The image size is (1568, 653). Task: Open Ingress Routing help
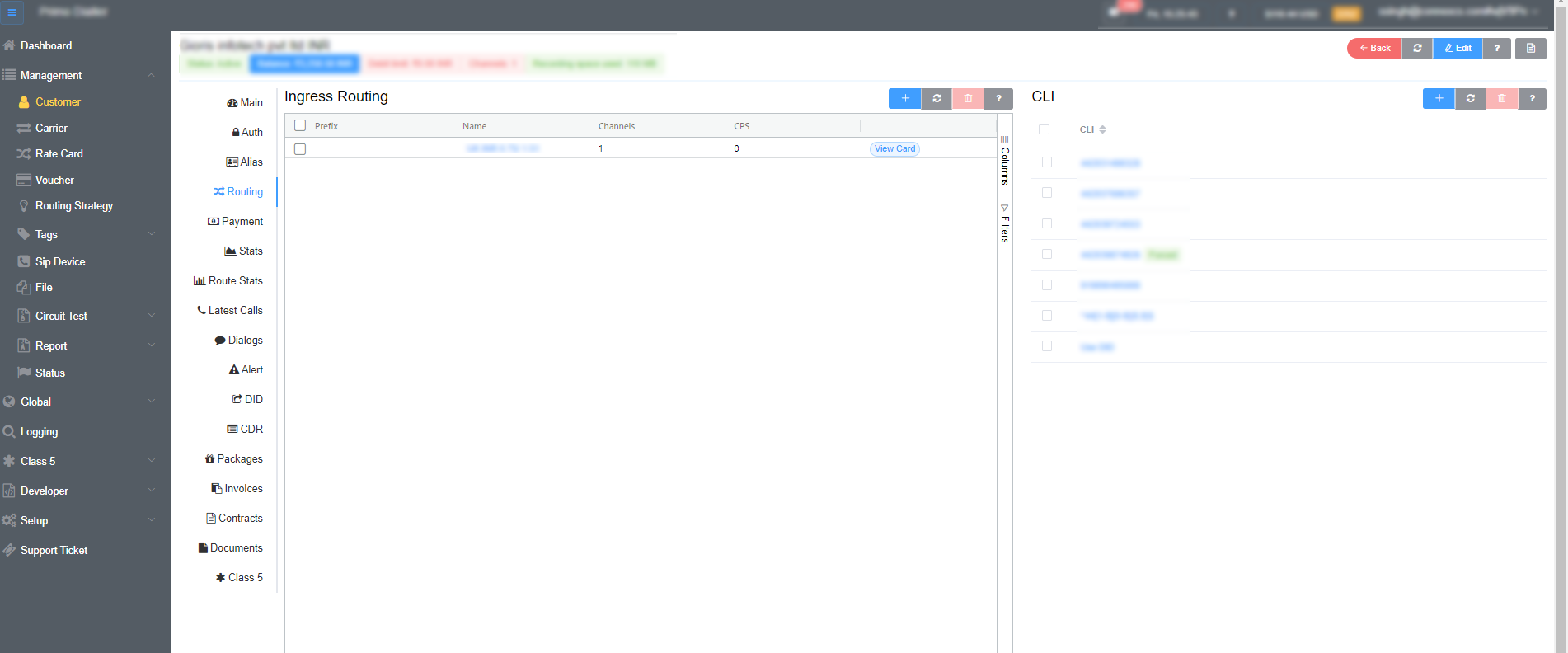coord(998,98)
